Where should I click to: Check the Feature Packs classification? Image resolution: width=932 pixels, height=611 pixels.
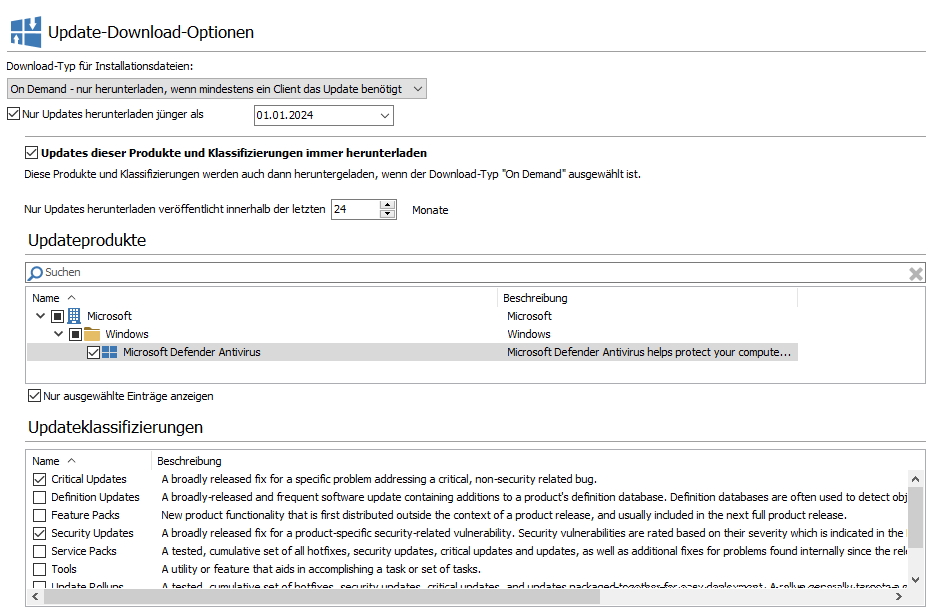click(x=39, y=516)
